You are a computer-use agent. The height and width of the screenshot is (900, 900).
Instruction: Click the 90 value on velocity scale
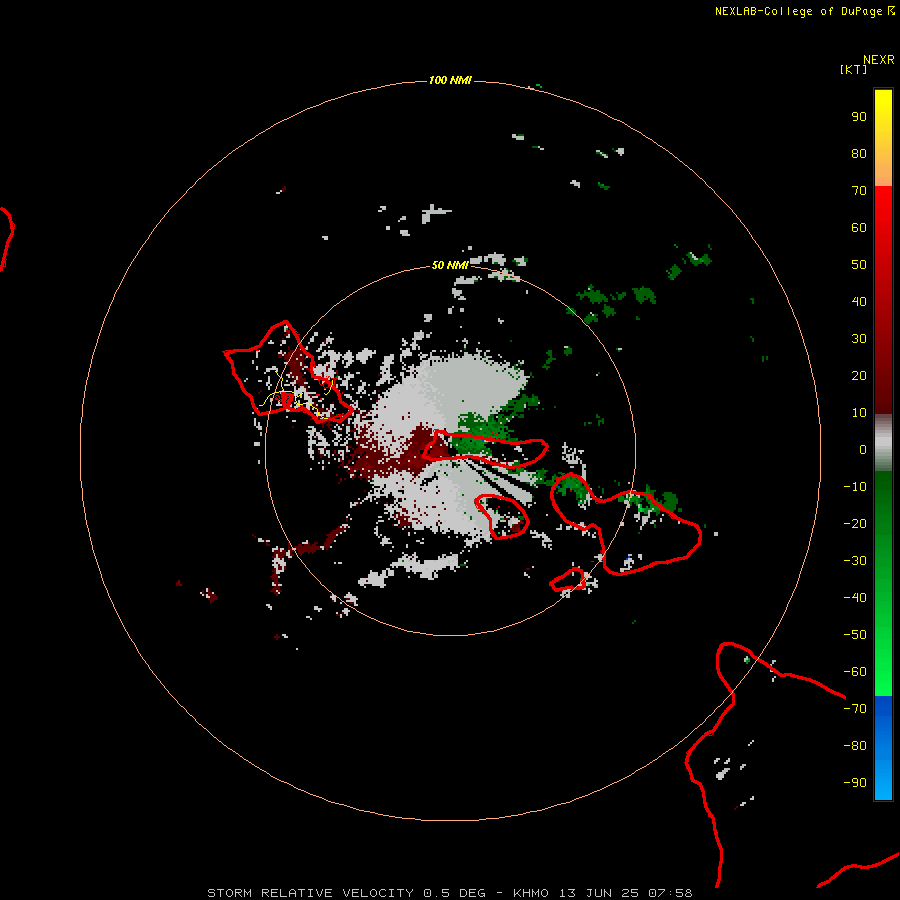click(859, 117)
